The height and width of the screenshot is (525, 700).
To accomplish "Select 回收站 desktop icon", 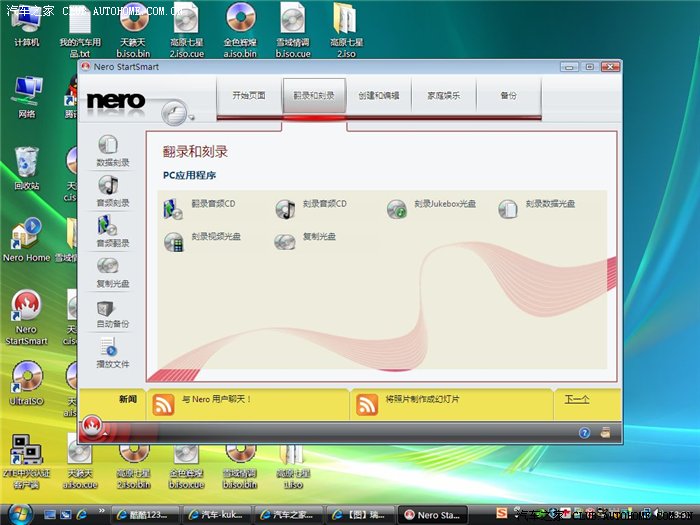I will (x=26, y=168).
